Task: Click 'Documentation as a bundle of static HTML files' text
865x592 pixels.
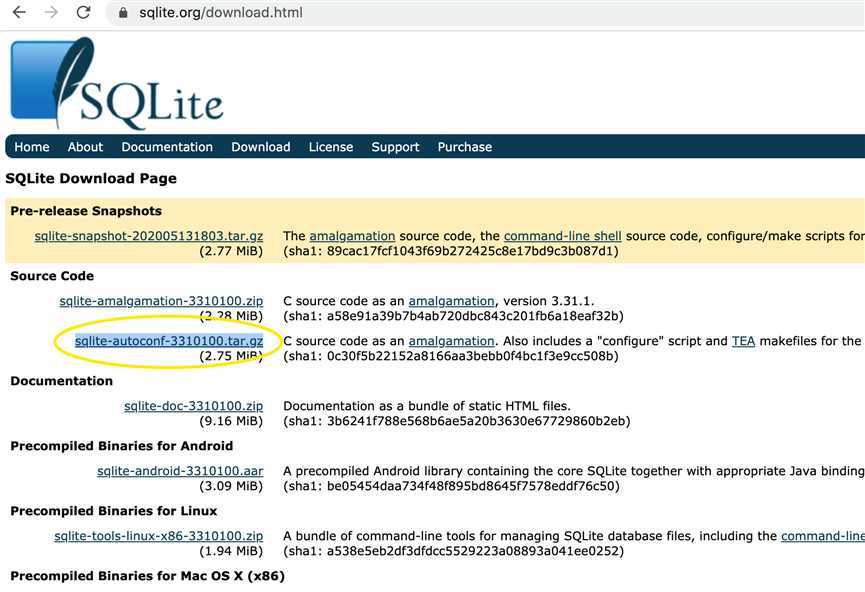Action: tap(427, 406)
